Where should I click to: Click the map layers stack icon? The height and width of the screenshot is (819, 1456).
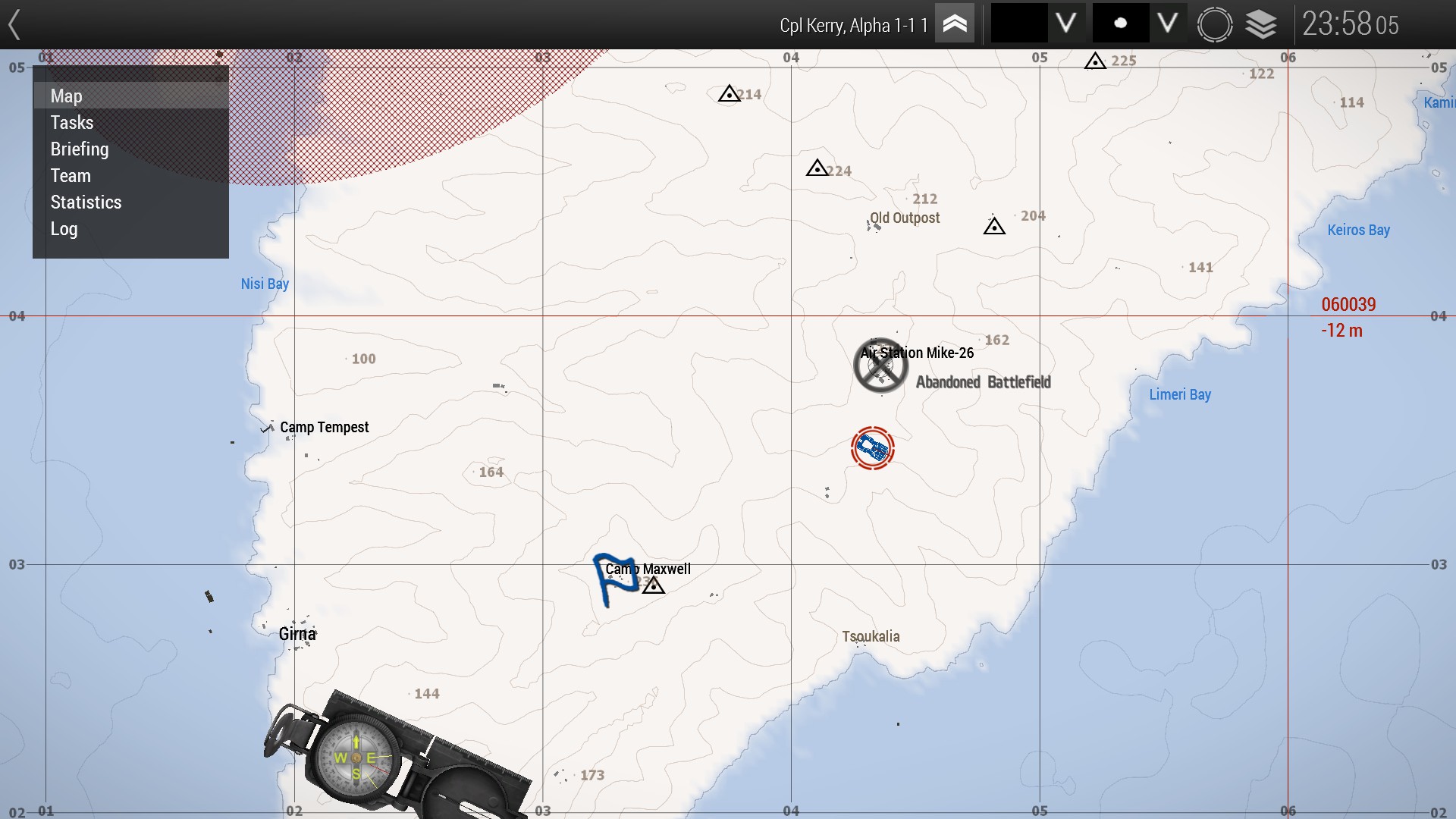(1260, 25)
